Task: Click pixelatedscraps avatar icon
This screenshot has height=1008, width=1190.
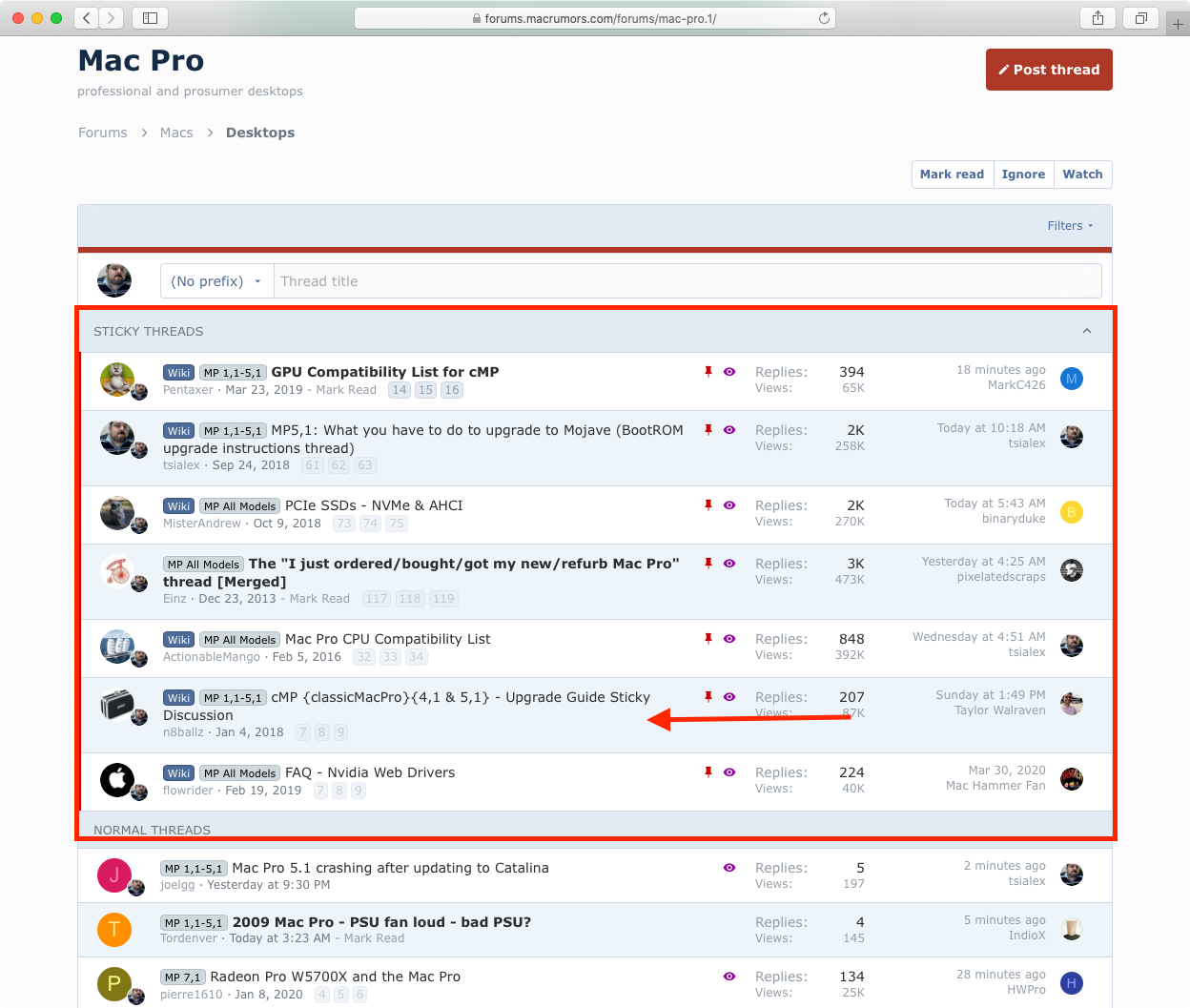Action: point(1072,570)
